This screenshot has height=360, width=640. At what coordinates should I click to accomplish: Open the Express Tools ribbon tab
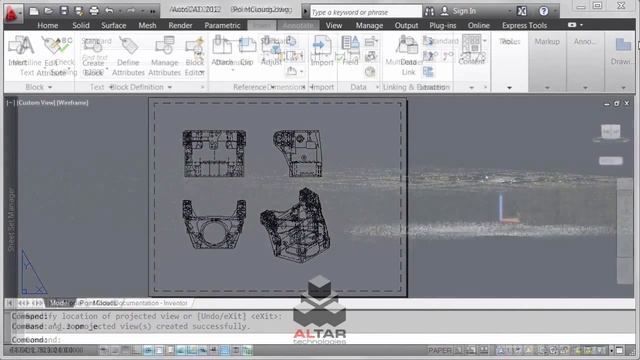tap(524, 25)
